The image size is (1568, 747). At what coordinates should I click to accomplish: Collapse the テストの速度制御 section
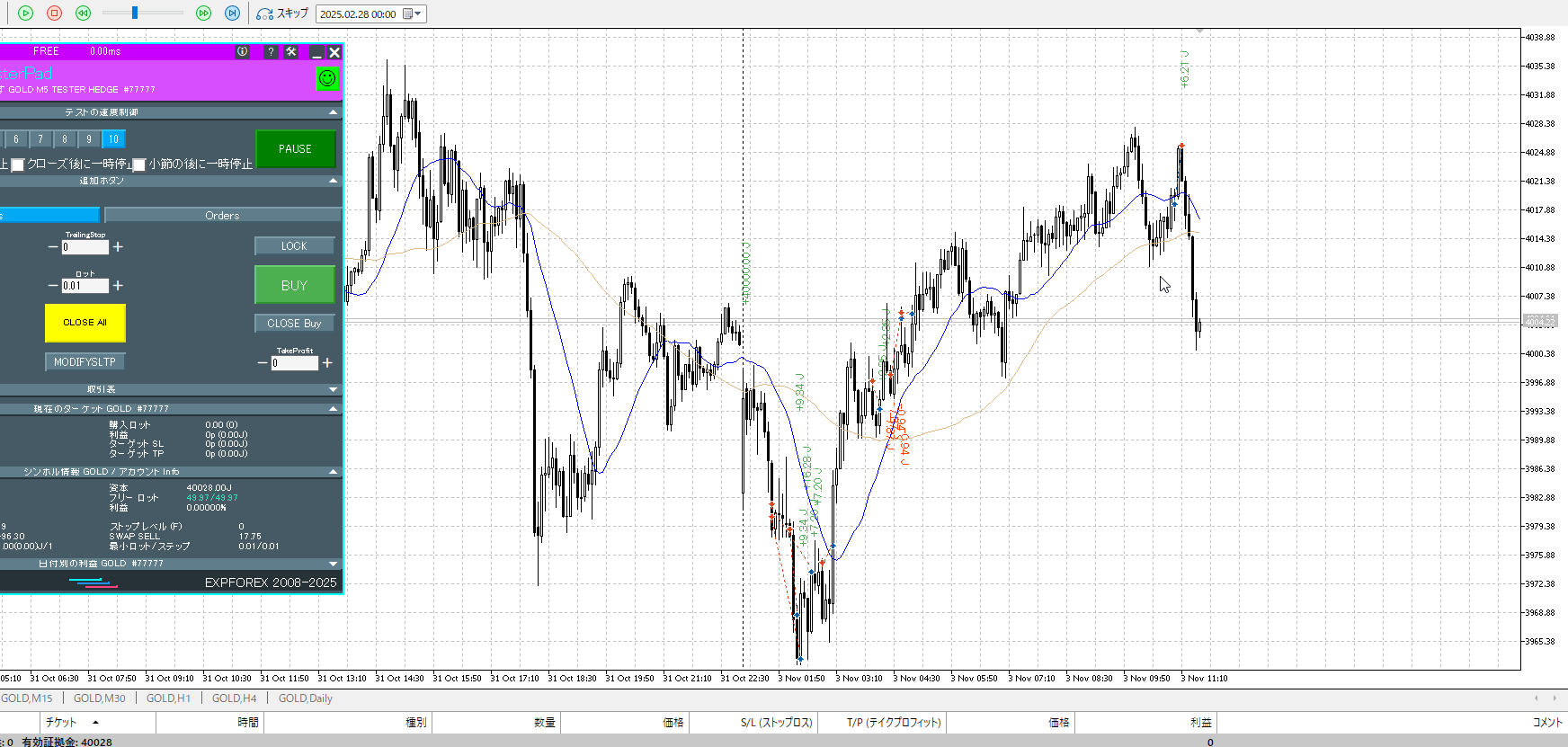(334, 112)
